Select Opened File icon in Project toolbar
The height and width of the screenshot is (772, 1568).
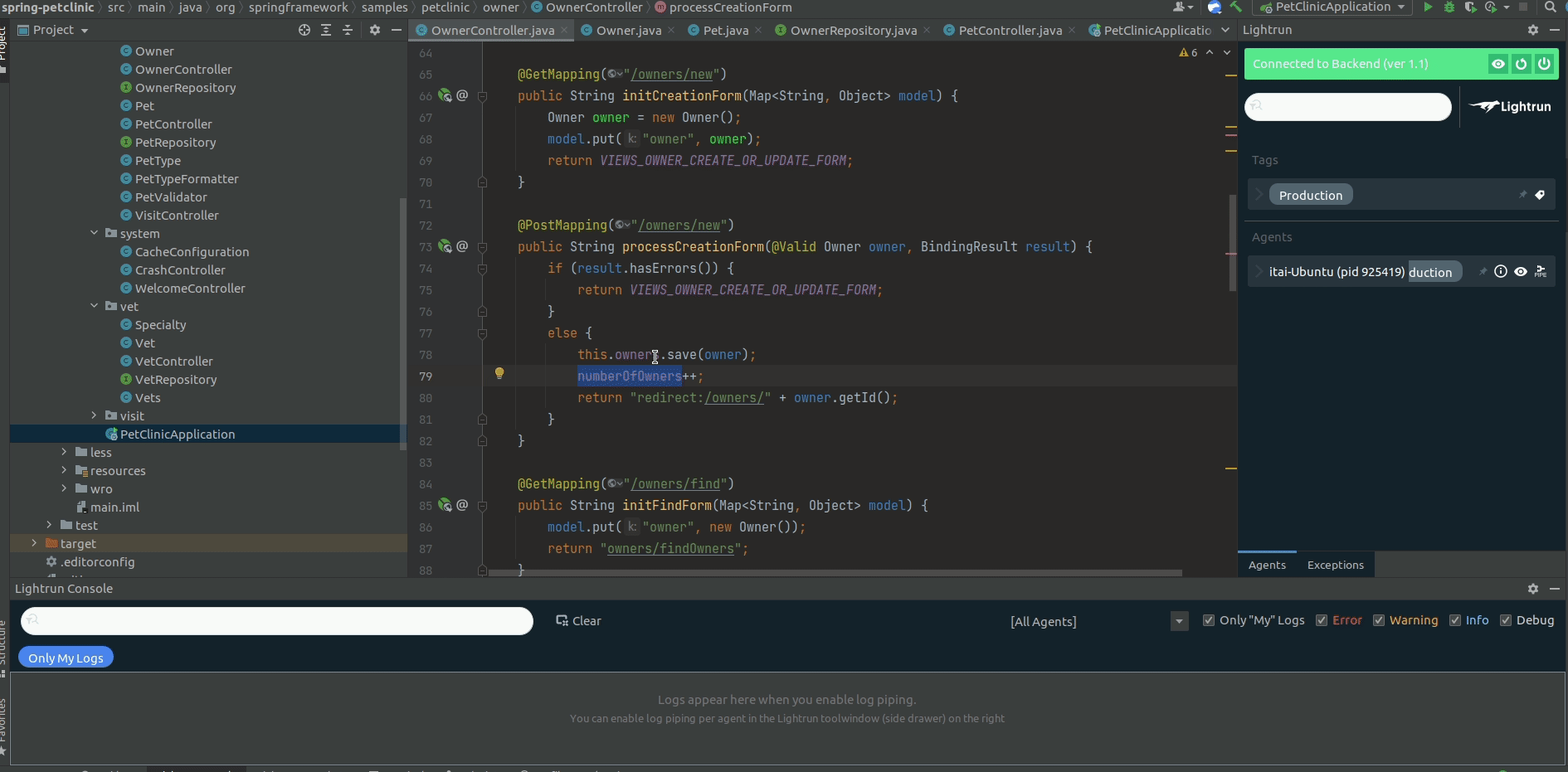(x=304, y=30)
